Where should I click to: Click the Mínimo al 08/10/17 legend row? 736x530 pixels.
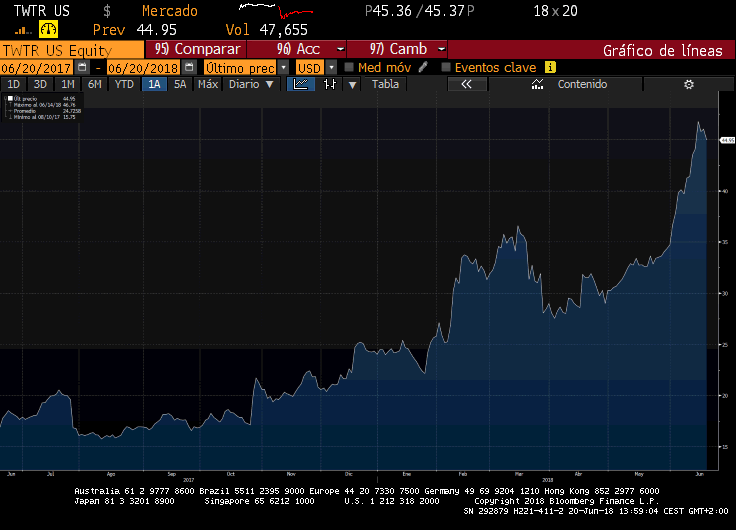click(x=44, y=117)
